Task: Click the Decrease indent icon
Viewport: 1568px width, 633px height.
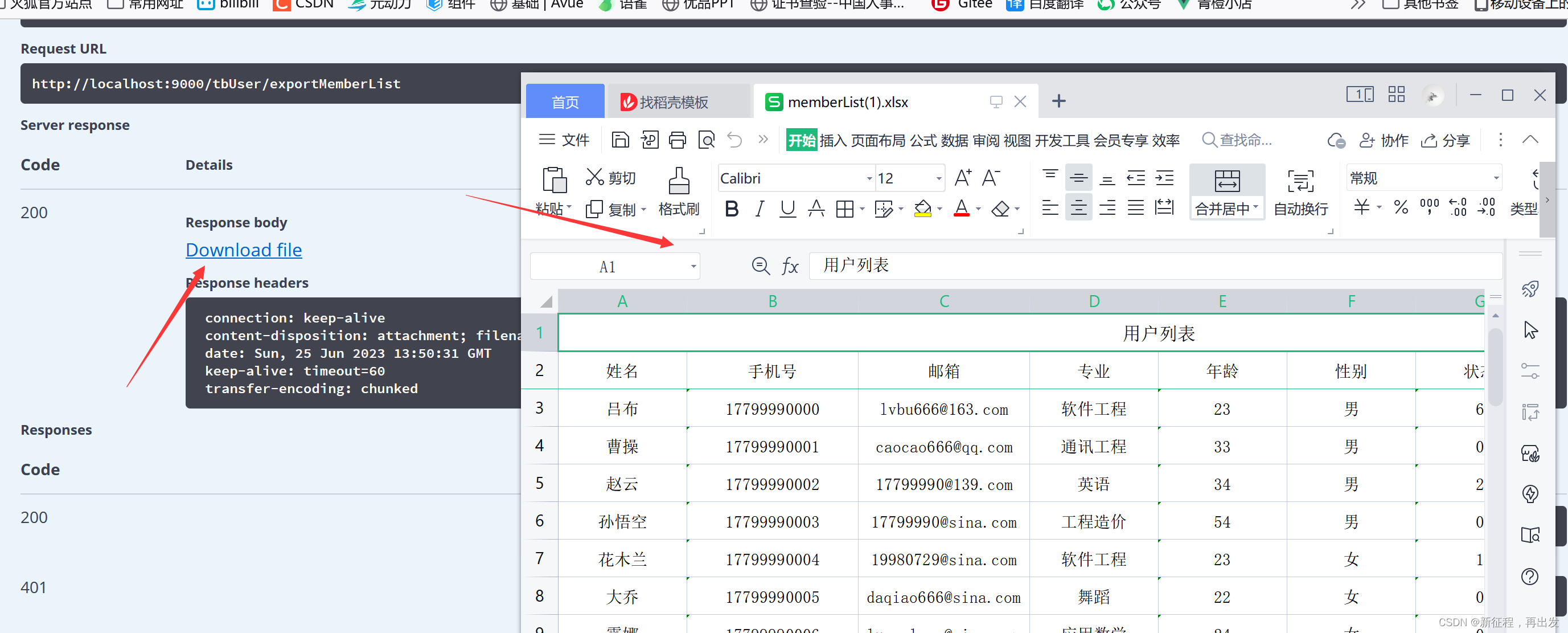Action: pos(1135,177)
